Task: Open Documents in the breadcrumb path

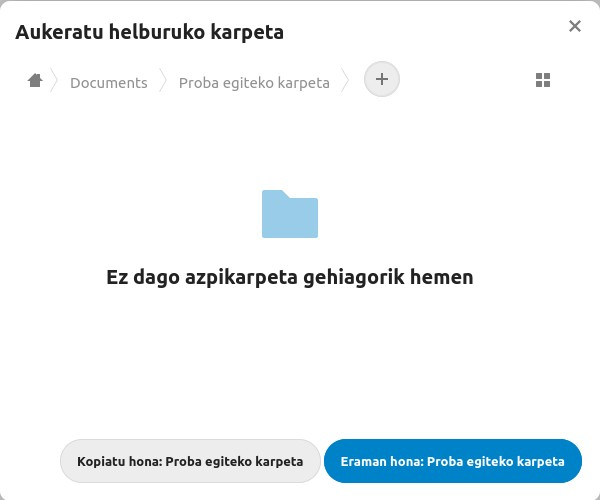Action: point(108,82)
